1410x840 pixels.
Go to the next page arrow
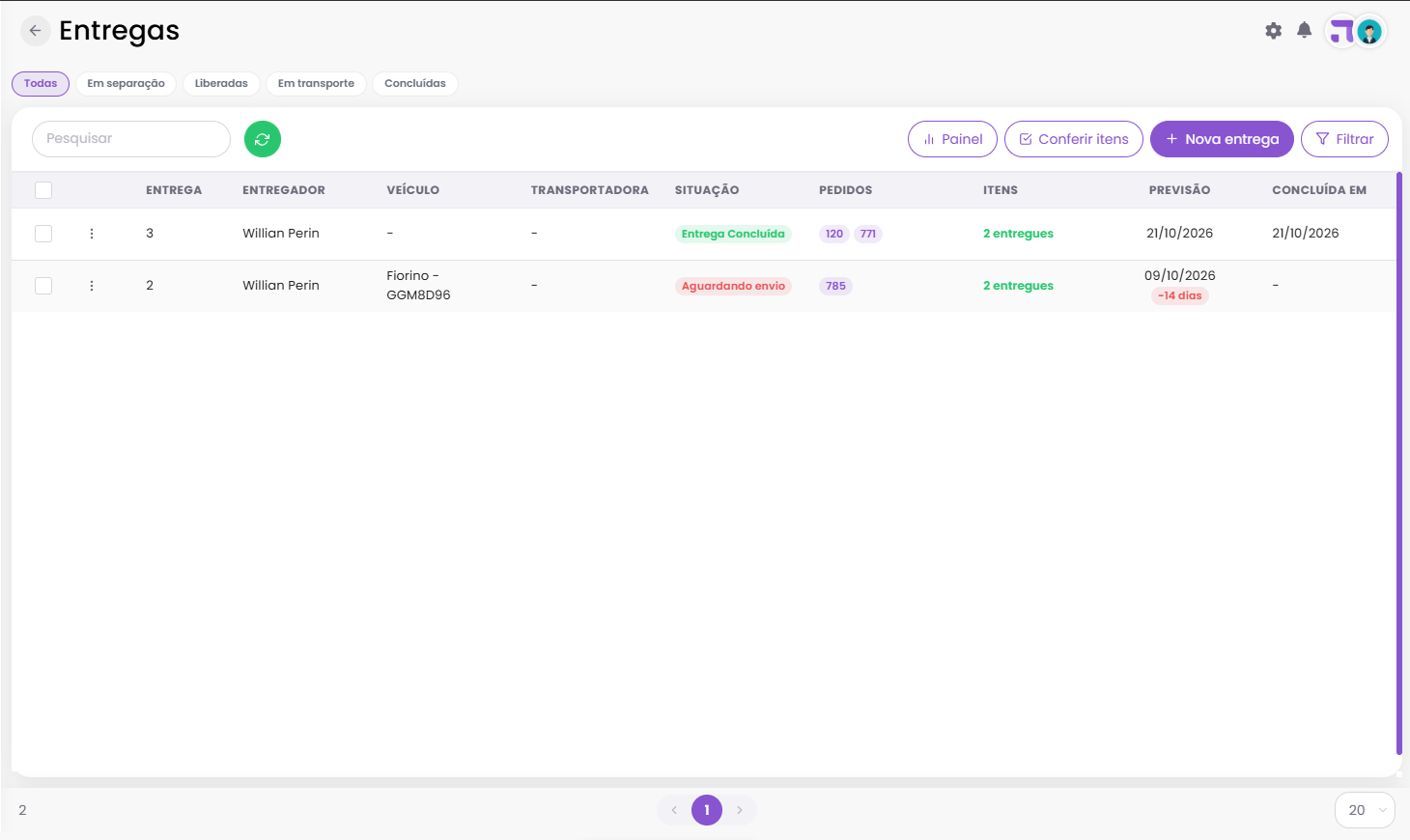coord(740,810)
